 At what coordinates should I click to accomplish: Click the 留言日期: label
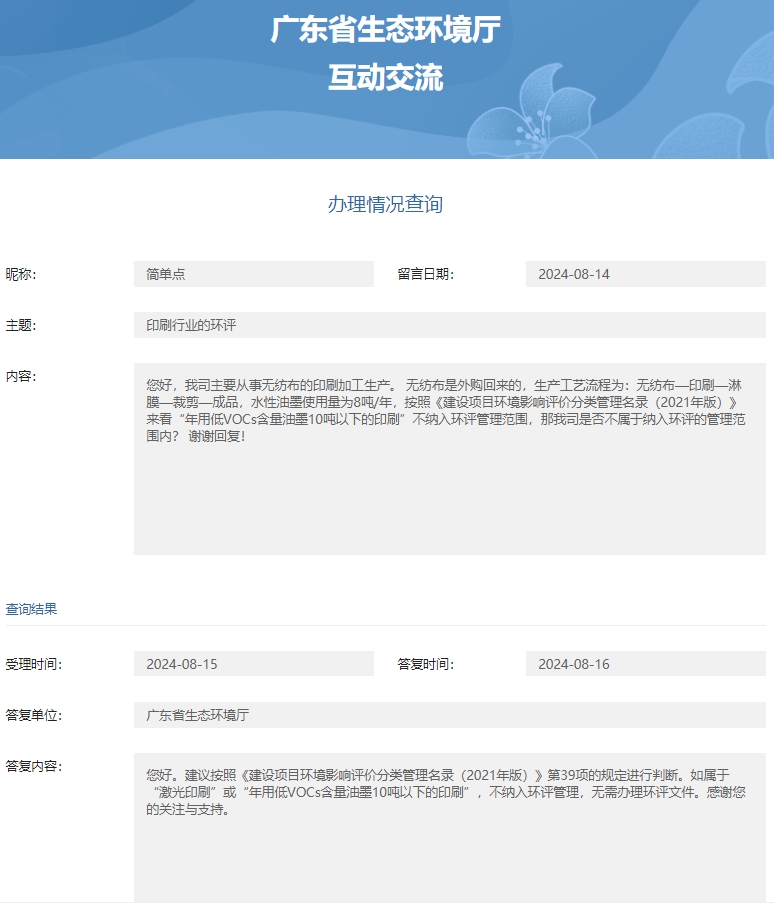point(426,274)
